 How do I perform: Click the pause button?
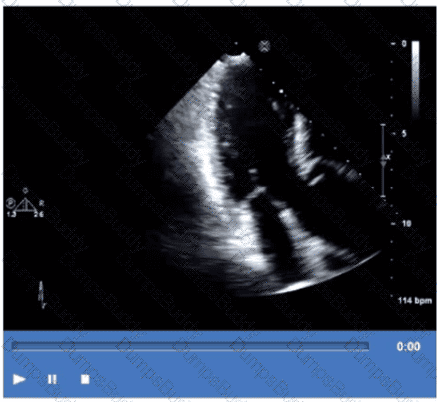coord(52,379)
